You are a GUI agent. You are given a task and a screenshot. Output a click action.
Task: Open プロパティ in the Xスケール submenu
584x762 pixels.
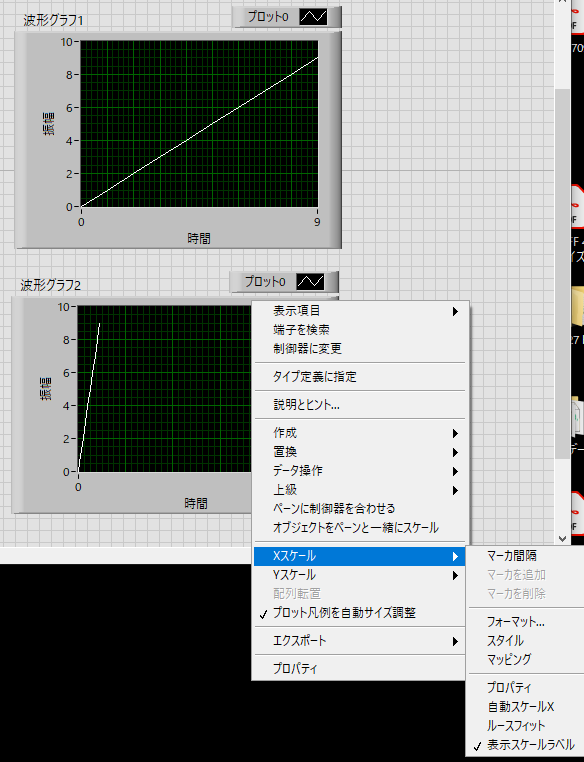click(x=526, y=688)
